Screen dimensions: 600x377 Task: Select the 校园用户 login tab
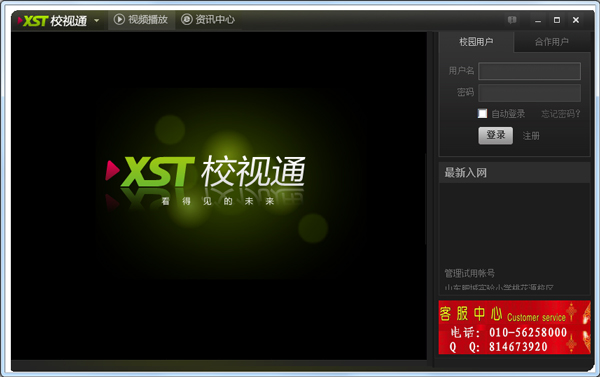pos(476,42)
